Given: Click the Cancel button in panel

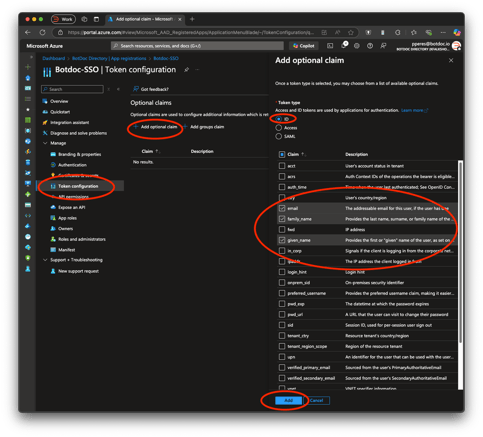Looking at the screenshot, I should [x=316, y=400].
